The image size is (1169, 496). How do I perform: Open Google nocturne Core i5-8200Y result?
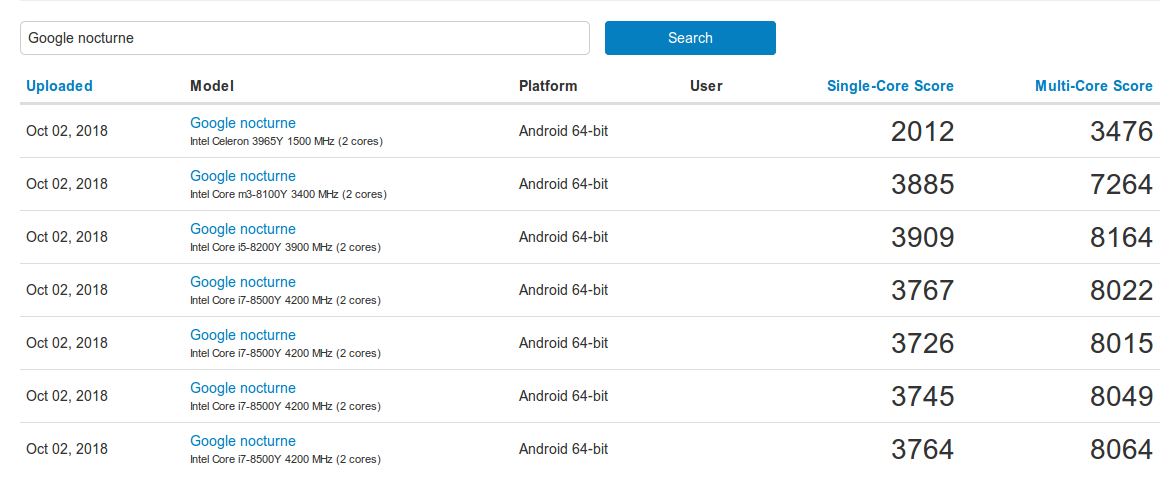coord(243,229)
